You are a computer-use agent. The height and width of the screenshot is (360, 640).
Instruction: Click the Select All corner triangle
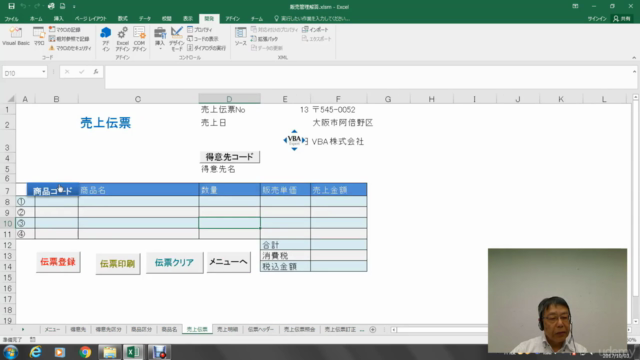[x=11, y=99]
